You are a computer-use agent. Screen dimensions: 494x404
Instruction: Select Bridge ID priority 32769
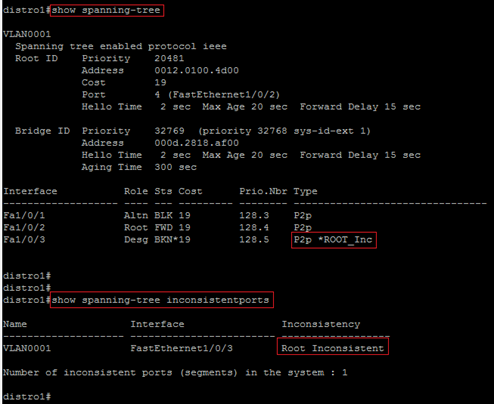click(169, 131)
